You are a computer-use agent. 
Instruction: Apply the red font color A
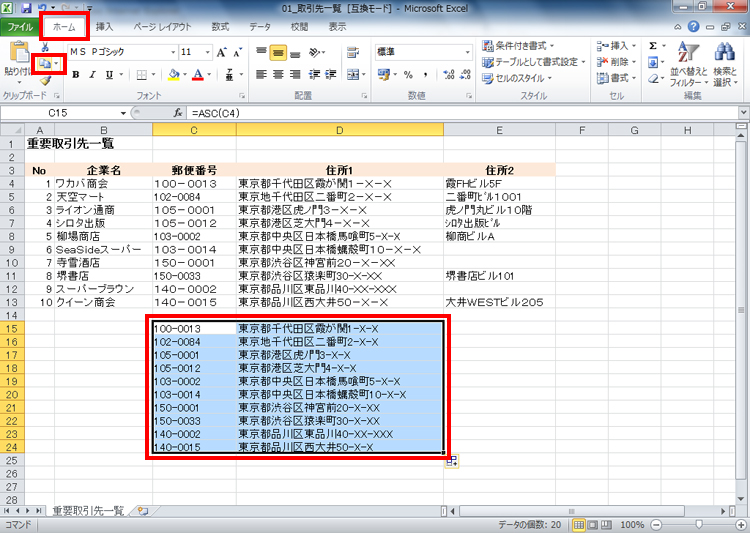coord(198,75)
